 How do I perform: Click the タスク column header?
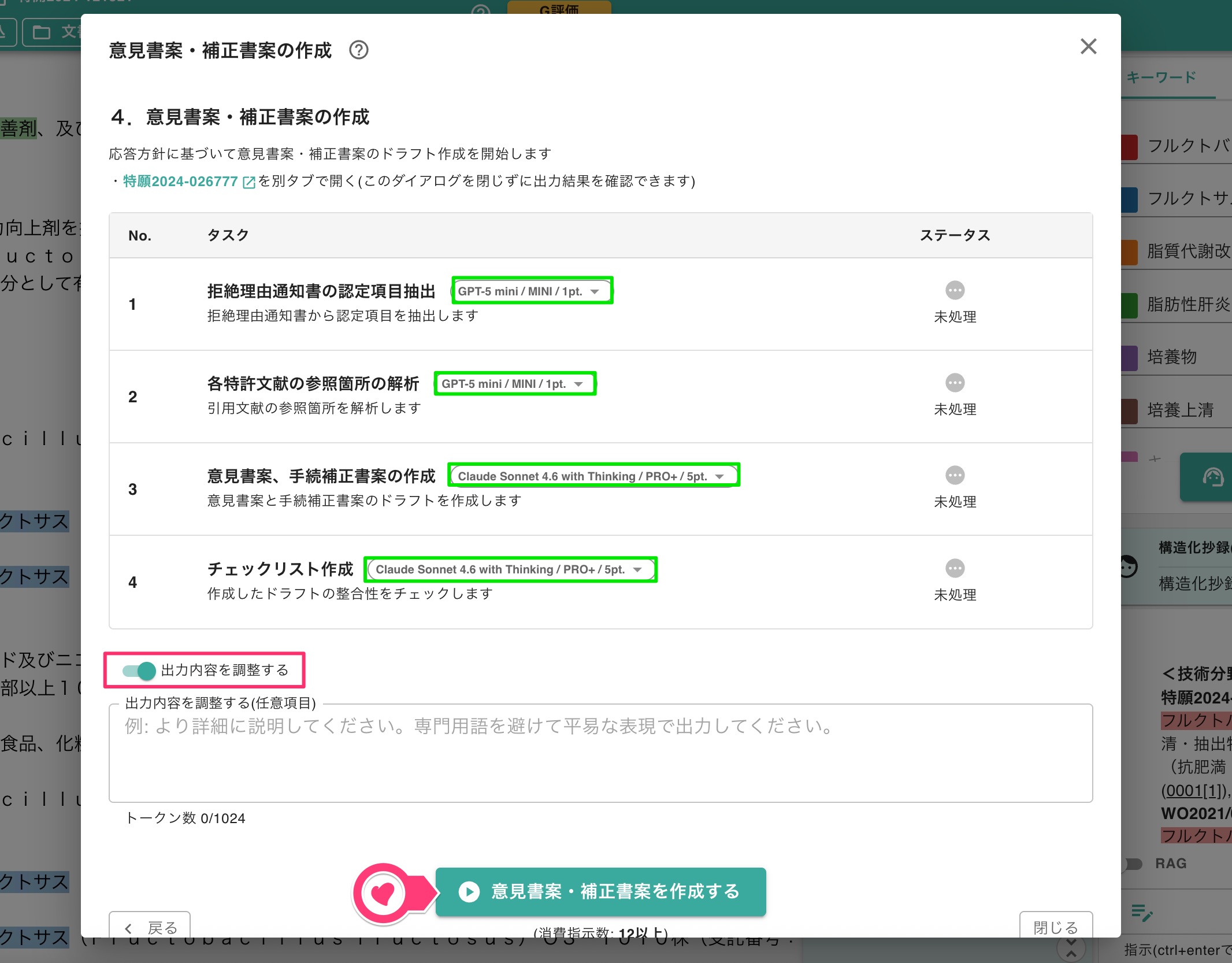(228, 235)
